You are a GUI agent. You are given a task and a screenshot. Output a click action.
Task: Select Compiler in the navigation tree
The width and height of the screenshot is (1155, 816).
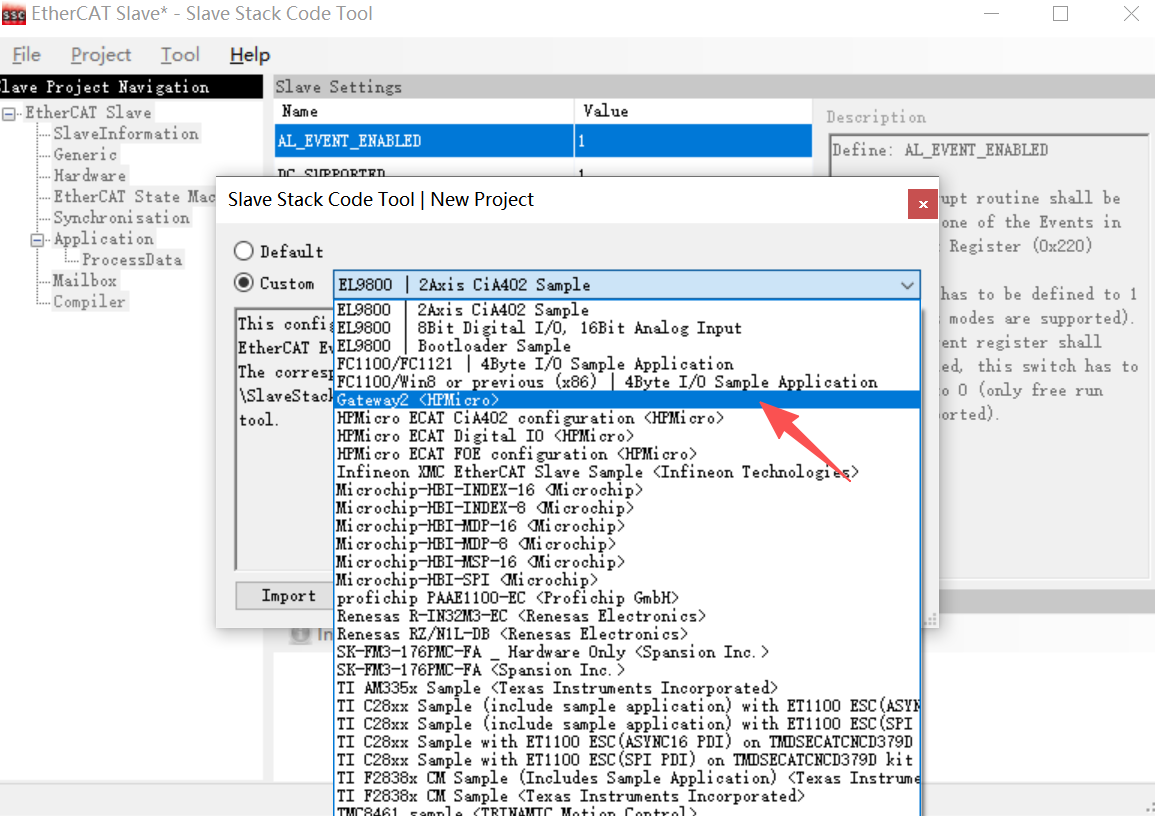pyautogui.click(x=89, y=302)
